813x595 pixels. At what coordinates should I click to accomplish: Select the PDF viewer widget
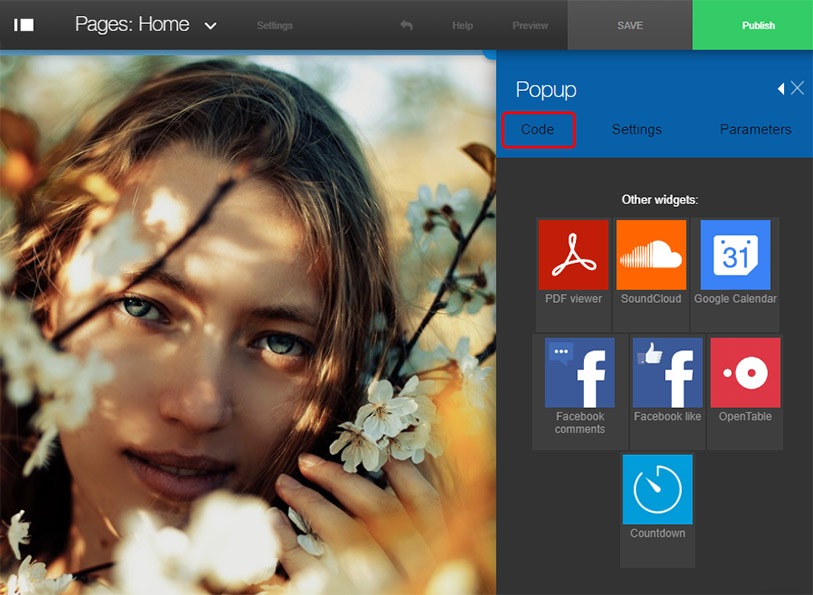(573, 275)
